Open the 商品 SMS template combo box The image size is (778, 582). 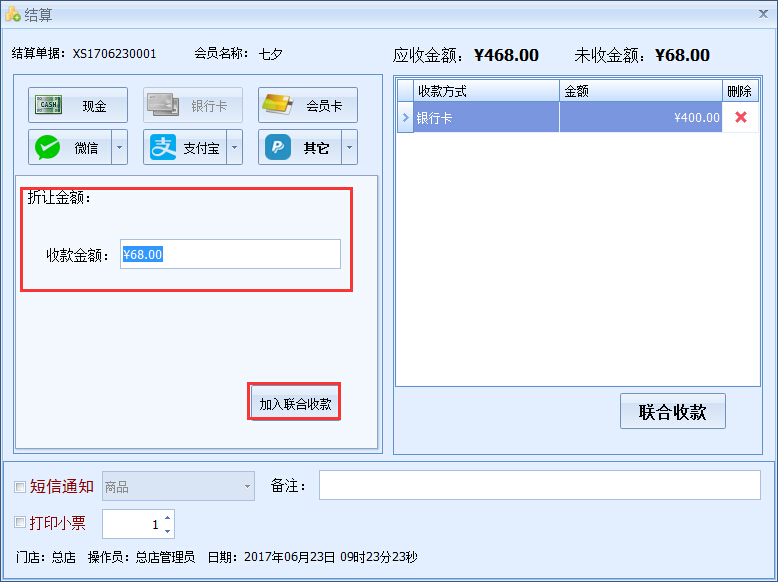coord(179,487)
